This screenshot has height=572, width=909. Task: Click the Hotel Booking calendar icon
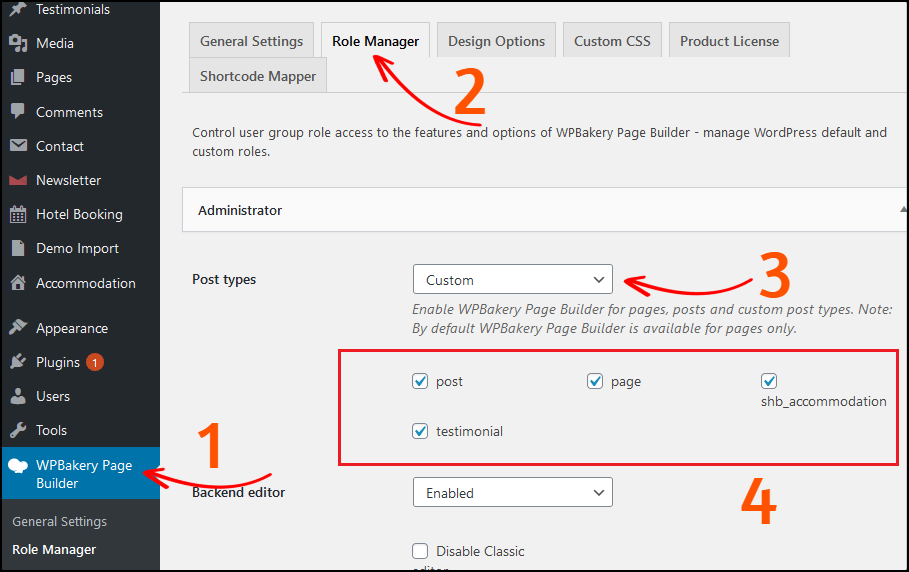pos(18,214)
